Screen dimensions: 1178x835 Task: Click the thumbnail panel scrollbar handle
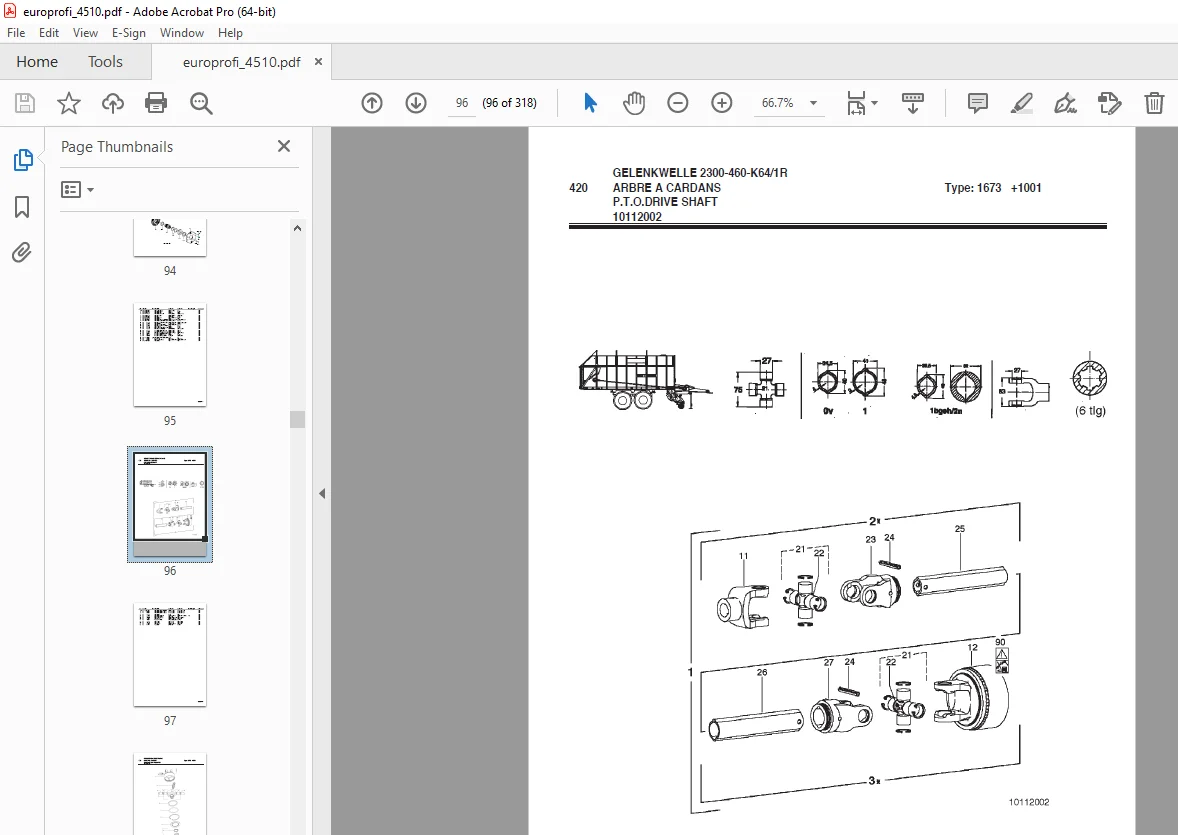(298, 419)
